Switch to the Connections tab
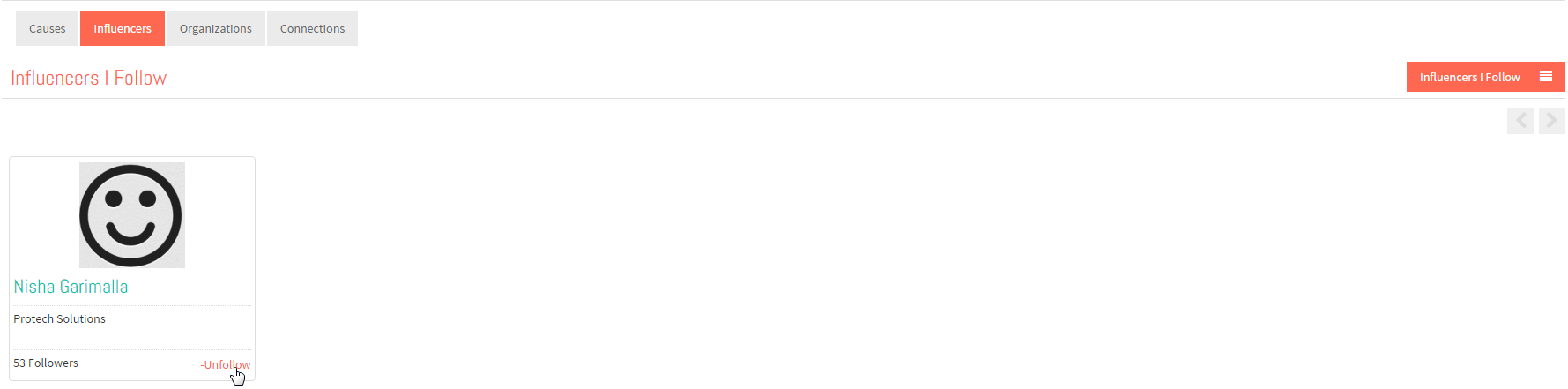This screenshot has width=1568, height=389. click(x=312, y=28)
